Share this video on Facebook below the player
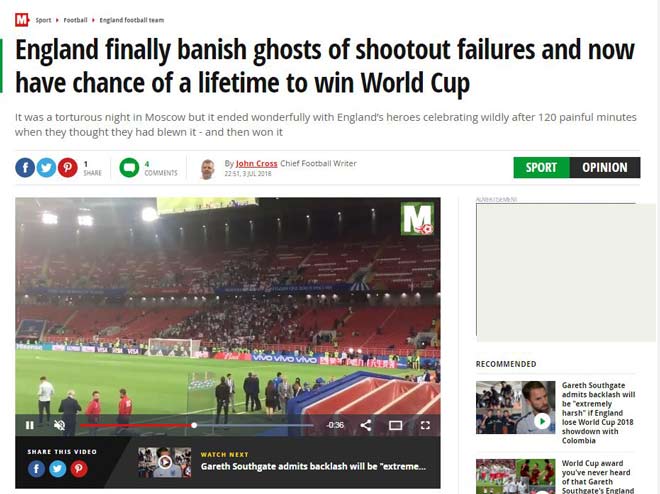660x494 pixels. 37,469
